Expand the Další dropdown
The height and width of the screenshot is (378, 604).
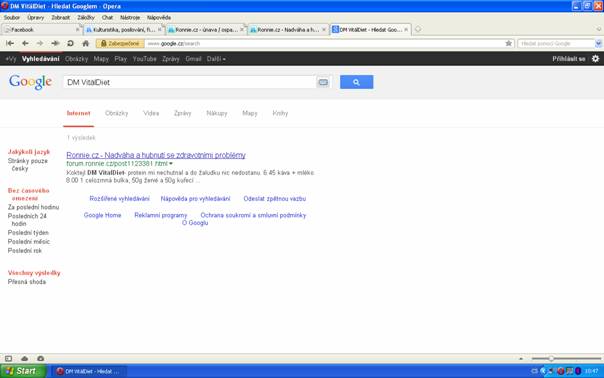(x=216, y=59)
